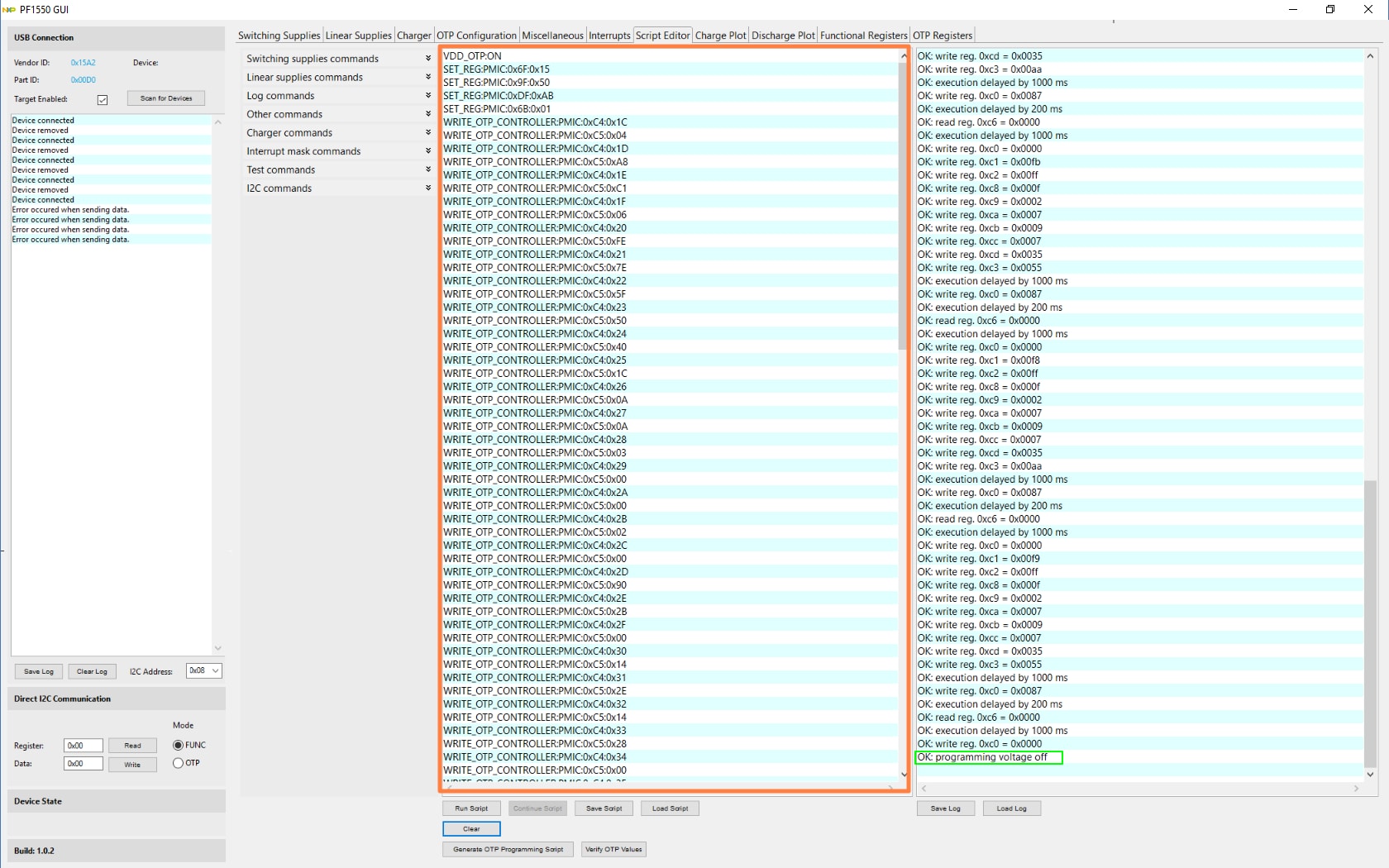The image size is (1389, 868).
Task: Click the Verify OTP Values button
Action: pyautogui.click(x=613, y=850)
